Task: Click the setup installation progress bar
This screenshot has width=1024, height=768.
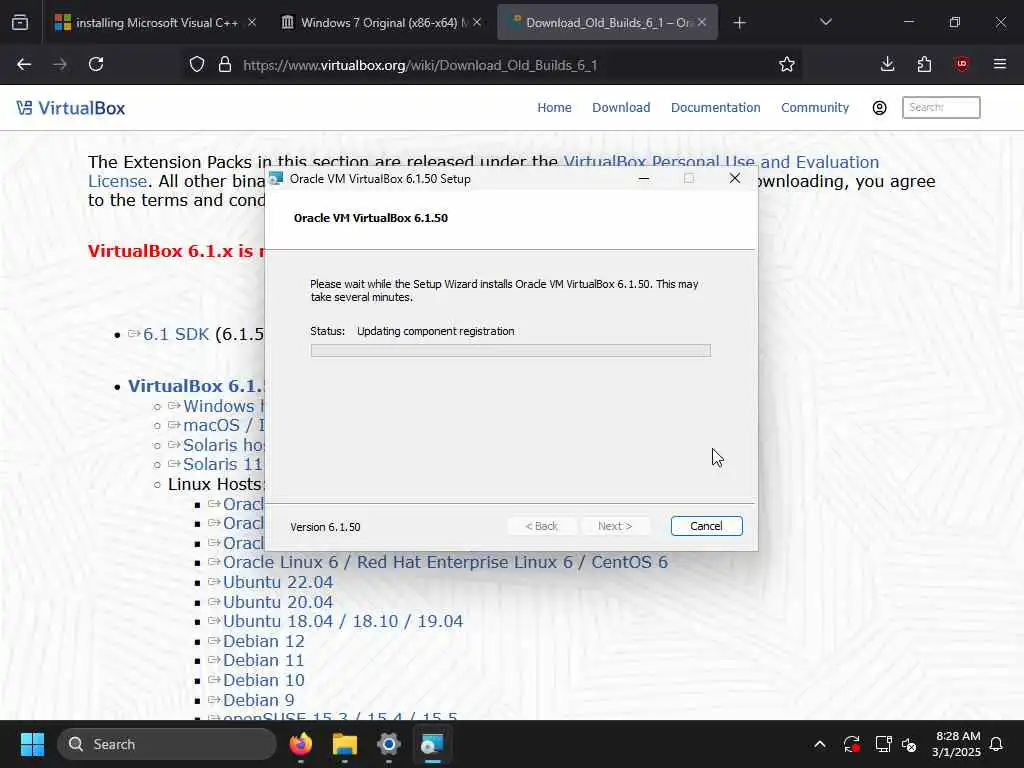Action: tap(510, 351)
